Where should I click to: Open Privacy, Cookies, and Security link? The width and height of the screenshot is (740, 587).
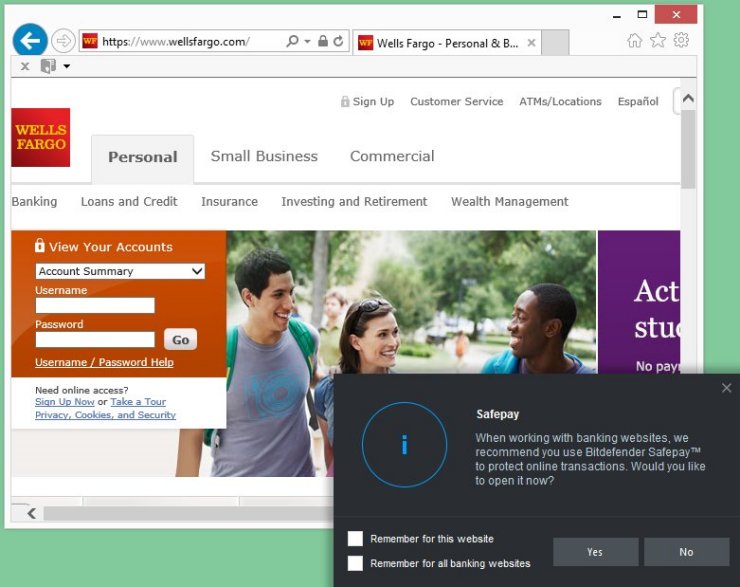[105, 415]
